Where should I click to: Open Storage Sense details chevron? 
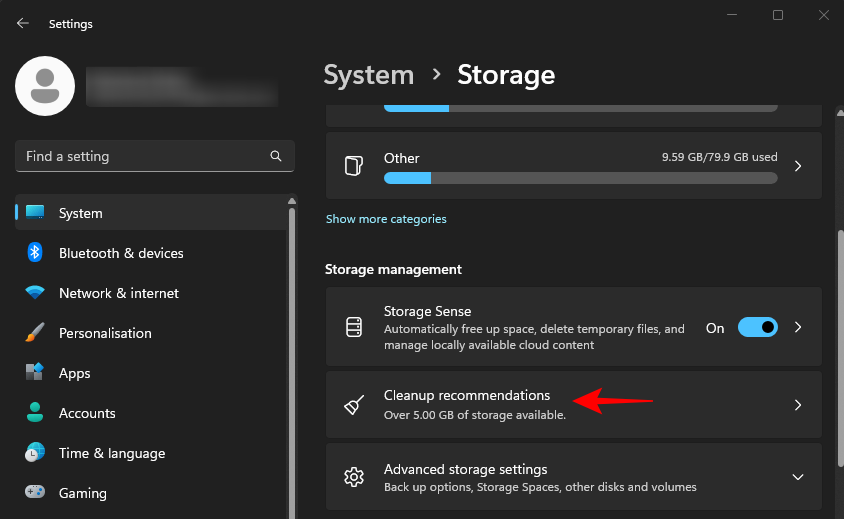(x=798, y=327)
